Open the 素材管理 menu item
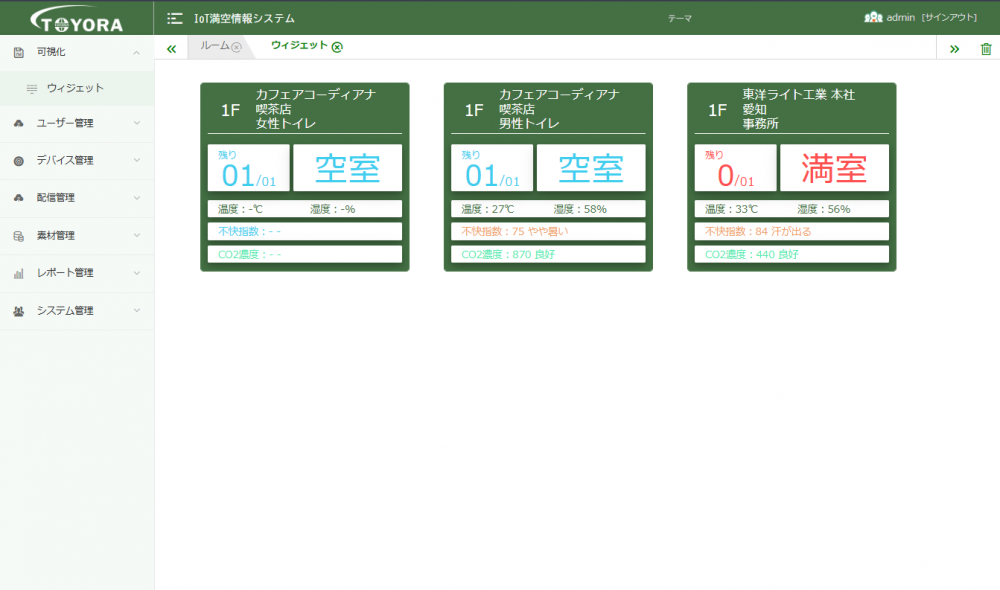Image resolution: width=1000 pixels, height=590 pixels. [77, 236]
